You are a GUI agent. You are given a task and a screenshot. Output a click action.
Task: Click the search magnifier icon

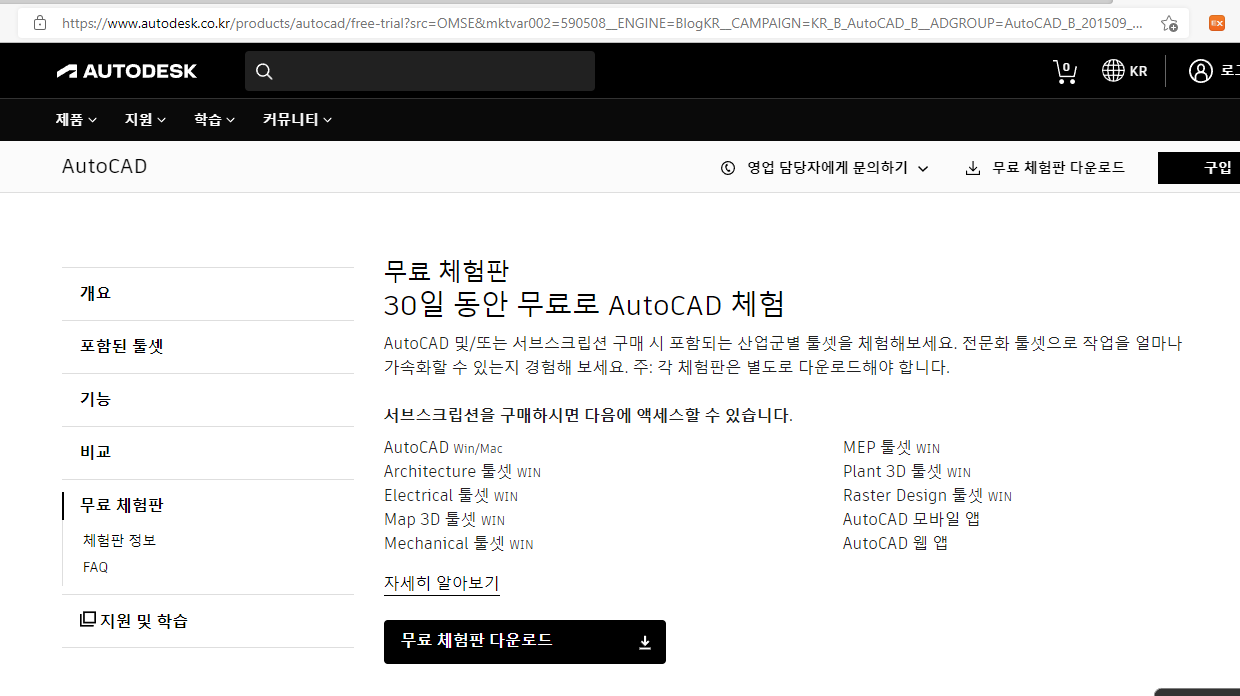(264, 71)
